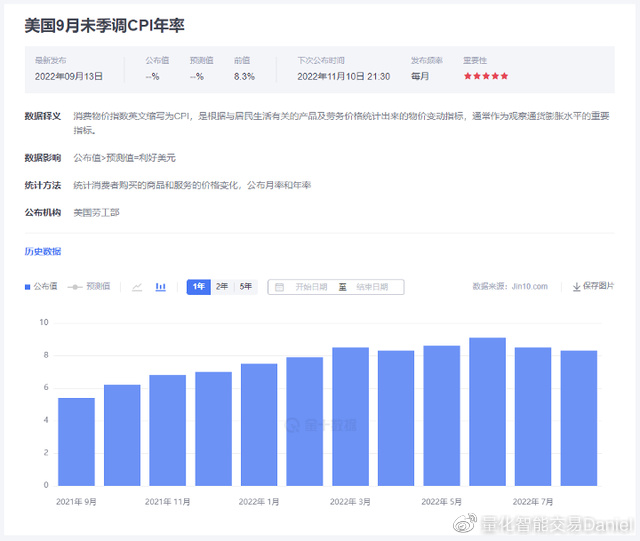The height and width of the screenshot is (541, 640).
Task: Click the 数据来源: Jin10.com text
Action: click(510, 286)
